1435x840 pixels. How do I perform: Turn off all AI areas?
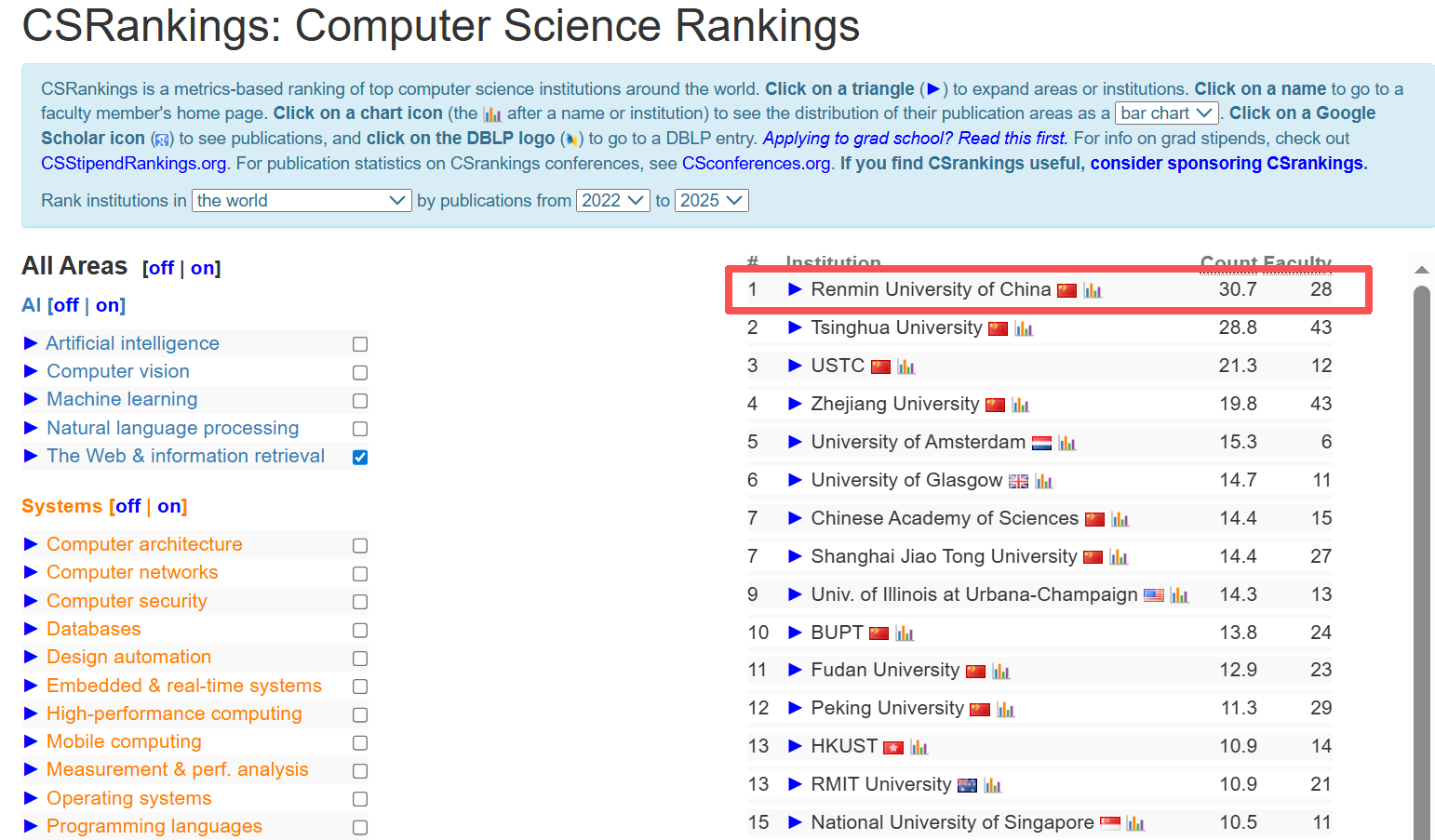[x=66, y=305]
